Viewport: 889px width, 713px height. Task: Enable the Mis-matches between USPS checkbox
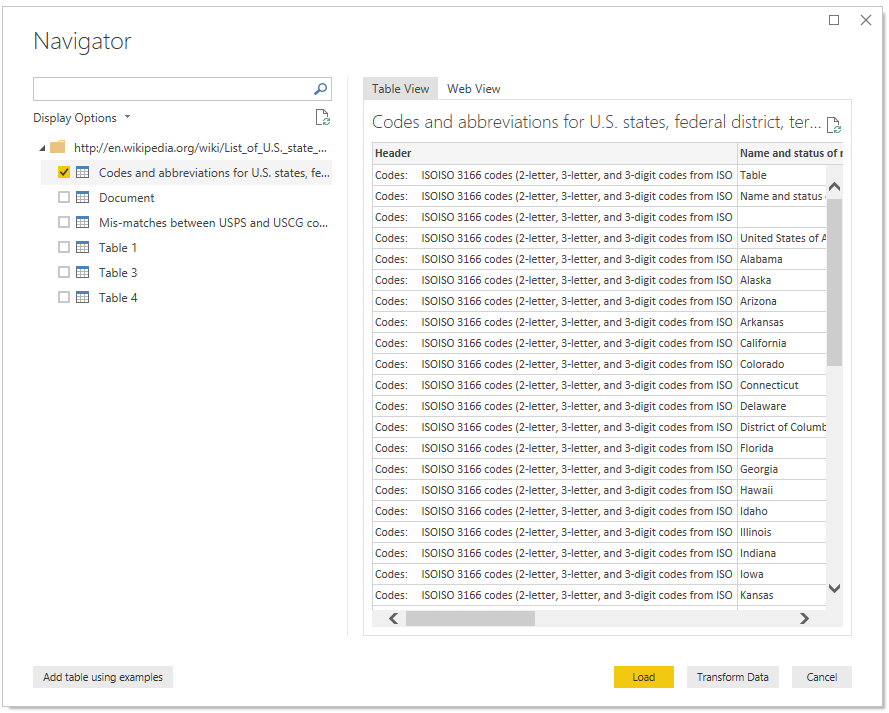(64, 223)
